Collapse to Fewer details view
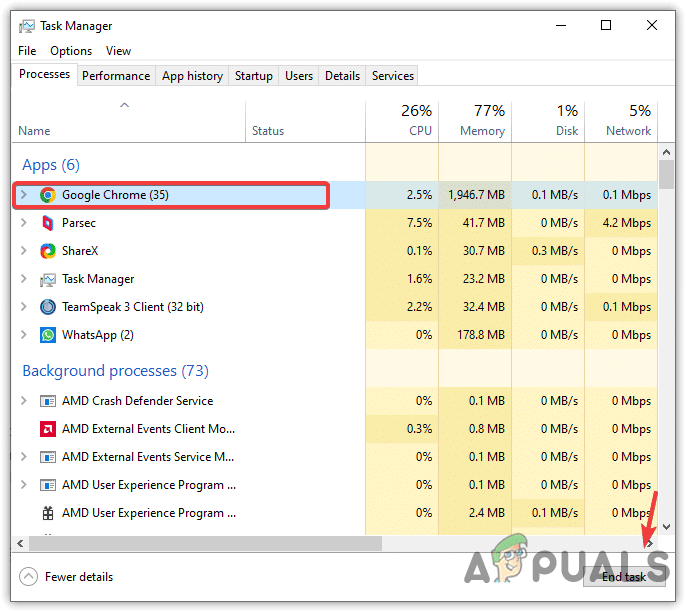686x612 pixels. click(x=66, y=577)
